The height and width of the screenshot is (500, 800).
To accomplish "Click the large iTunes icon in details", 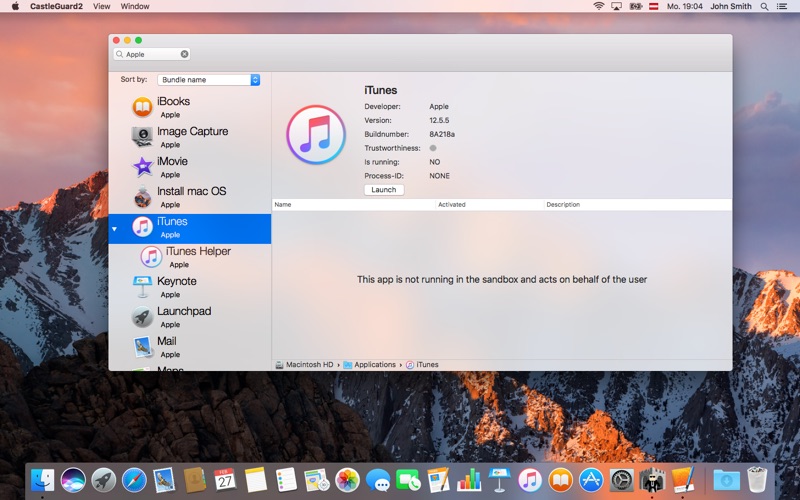I will tap(316, 135).
